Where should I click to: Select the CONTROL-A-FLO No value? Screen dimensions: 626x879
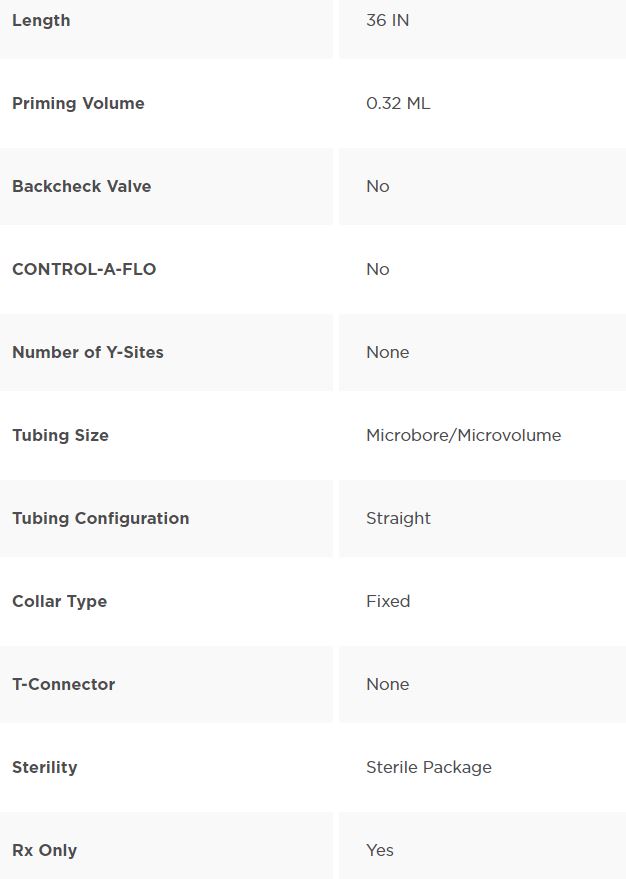coord(377,269)
